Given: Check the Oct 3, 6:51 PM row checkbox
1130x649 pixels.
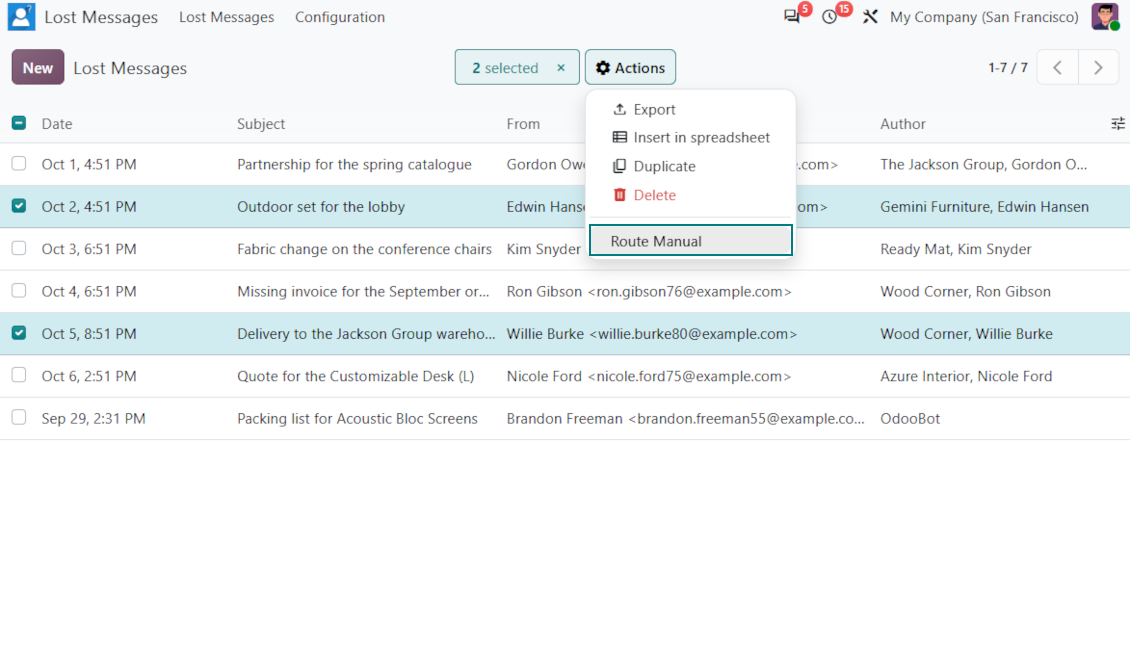Looking at the screenshot, I should [19, 248].
